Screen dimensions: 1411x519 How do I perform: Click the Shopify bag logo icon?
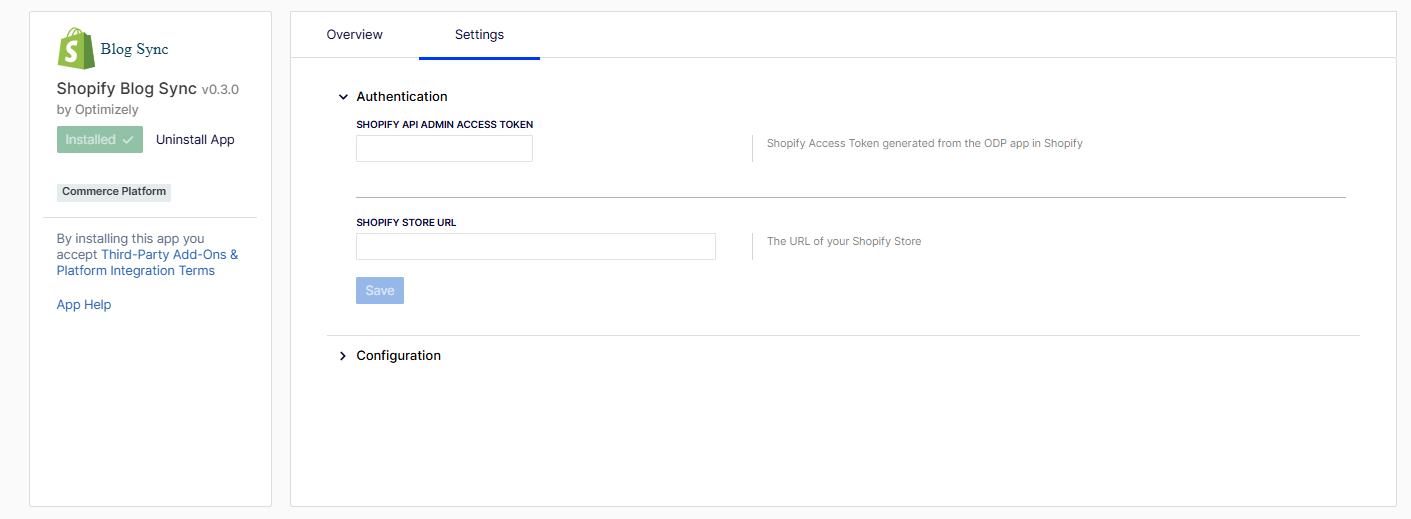point(75,49)
